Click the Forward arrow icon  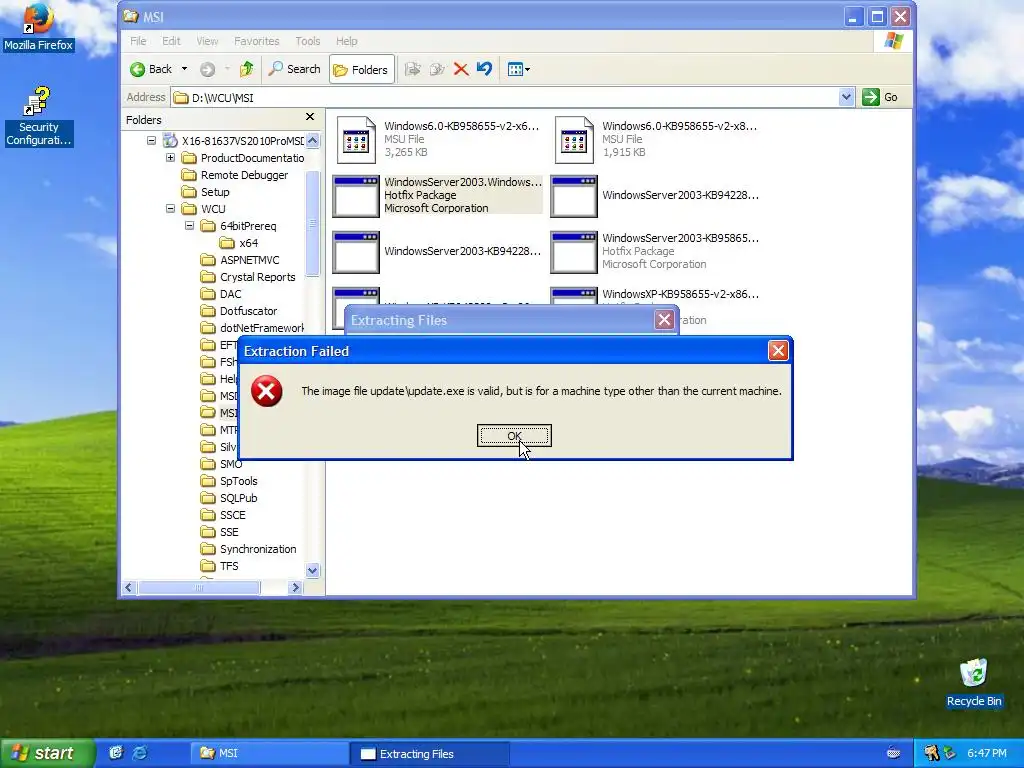[x=208, y=69]
